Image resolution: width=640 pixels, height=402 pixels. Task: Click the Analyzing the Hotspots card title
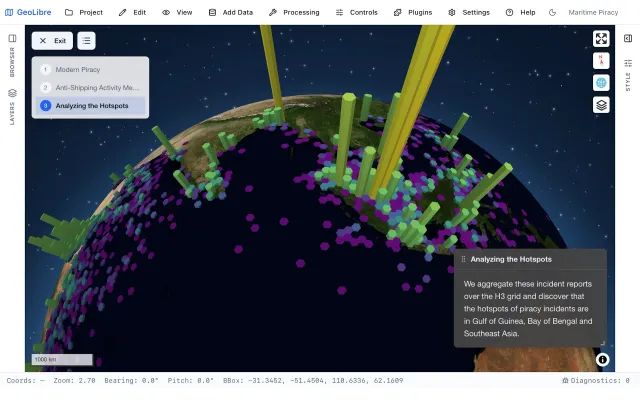click(x=511, y=259)
